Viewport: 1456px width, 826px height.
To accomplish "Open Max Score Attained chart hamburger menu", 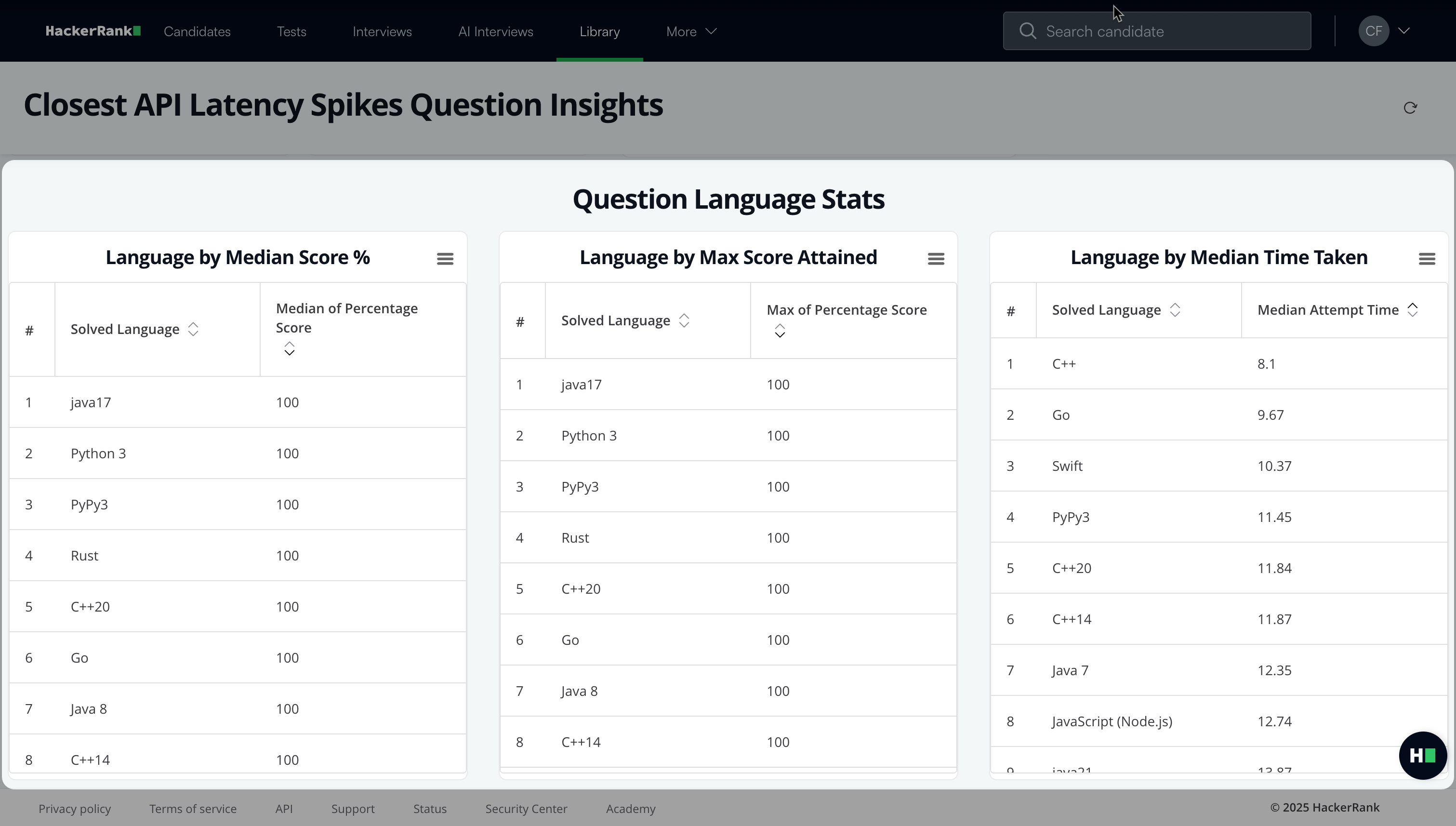I will pos(936,259).
